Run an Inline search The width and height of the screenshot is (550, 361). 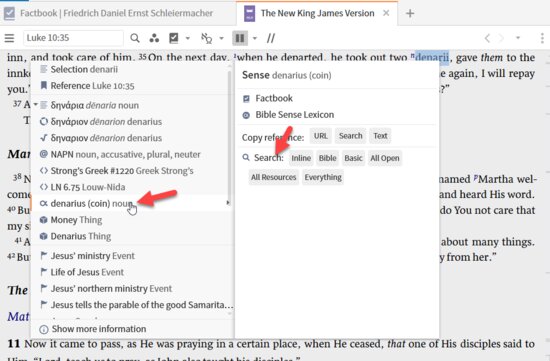point(301,158)
